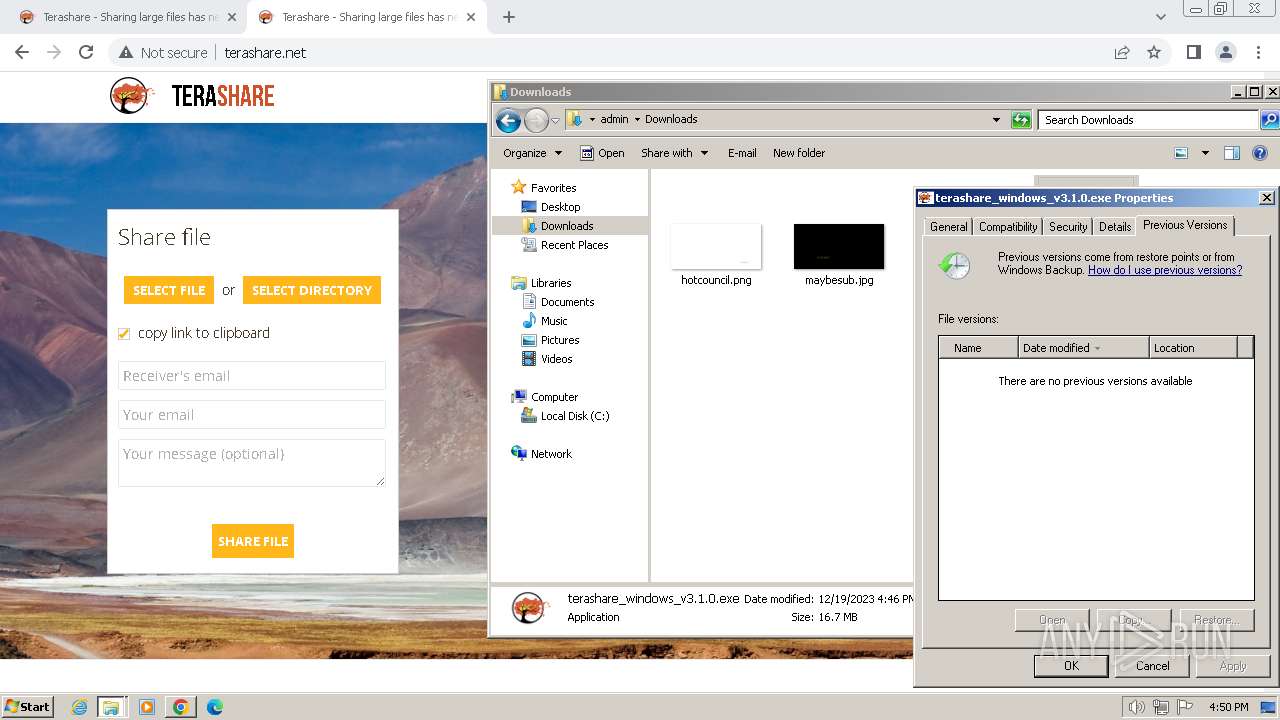The width and height of the screenshot is (1280, 720).
Task: Click E-mail in Explorer toolbar
Action: pyautogui.click(x=742, y=153)
